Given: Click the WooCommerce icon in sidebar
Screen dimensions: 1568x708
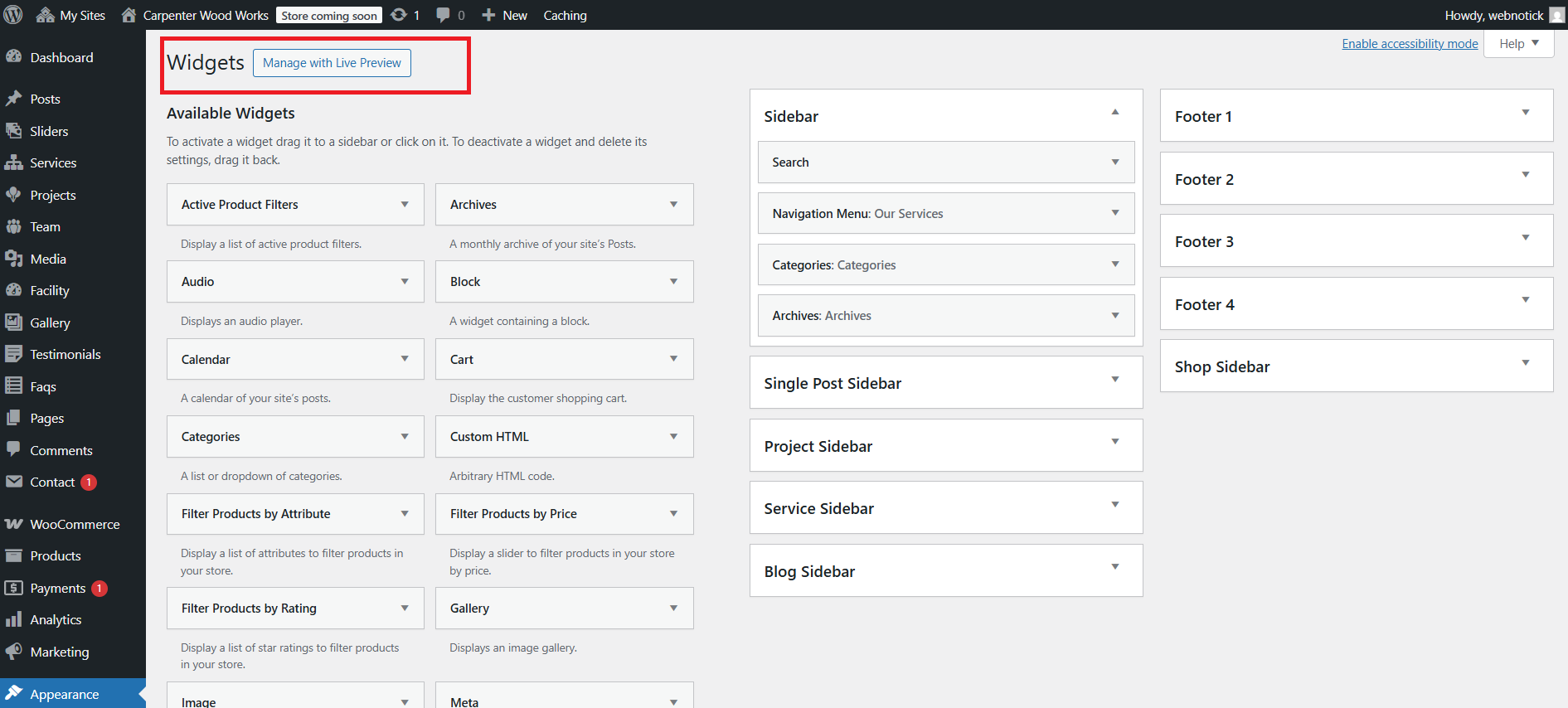Looking at the screenshot, I should (x=13, y=524).
